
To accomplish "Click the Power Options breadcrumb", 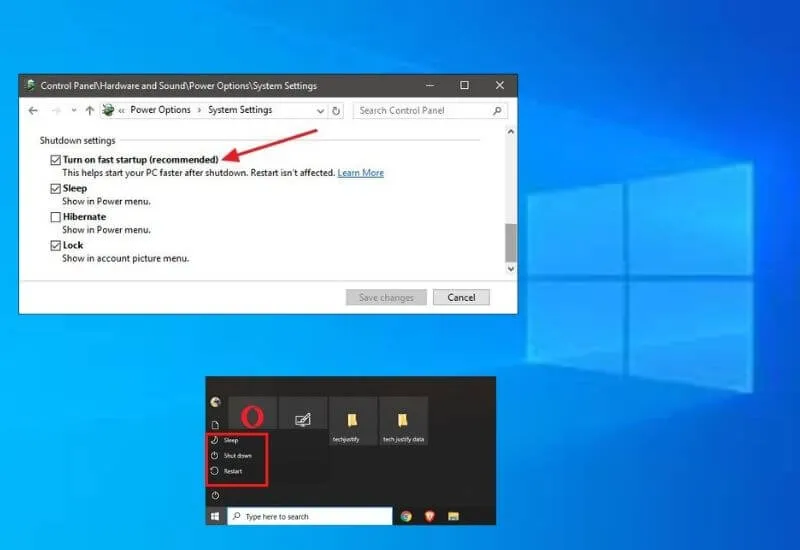I will tap(160, 110).
